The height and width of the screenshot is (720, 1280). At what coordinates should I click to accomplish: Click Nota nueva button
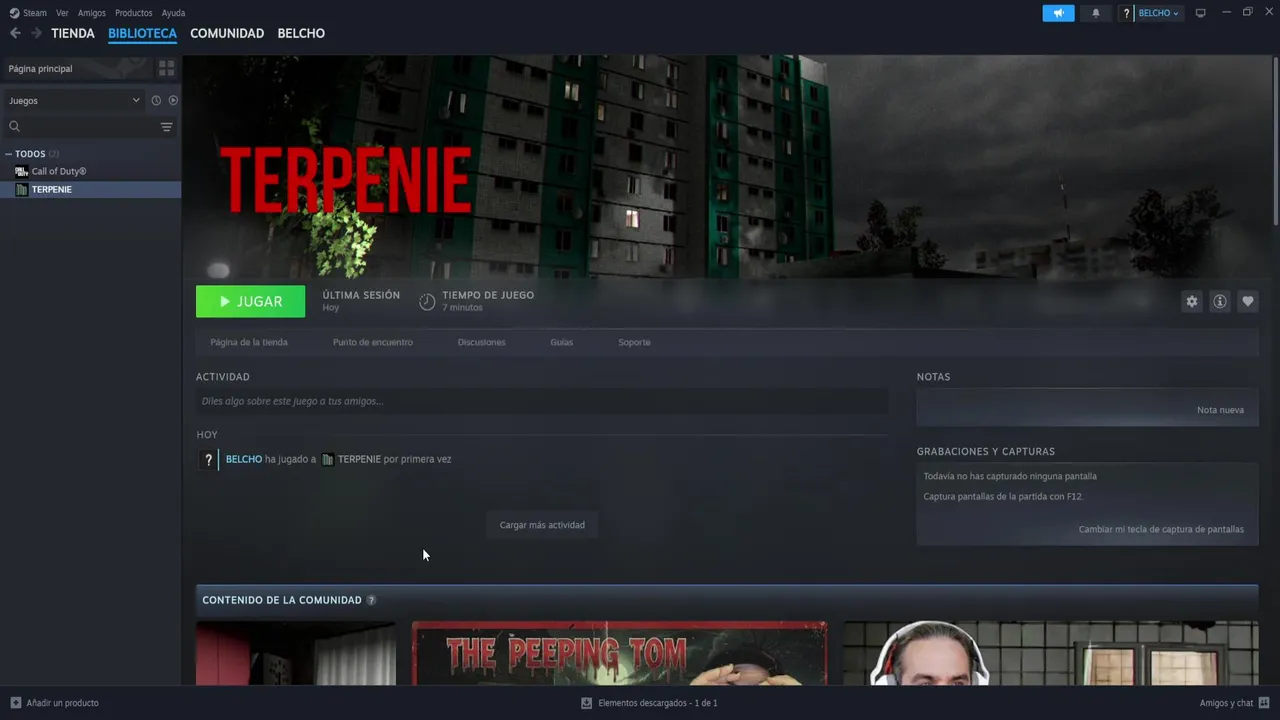click(1220, 410)
